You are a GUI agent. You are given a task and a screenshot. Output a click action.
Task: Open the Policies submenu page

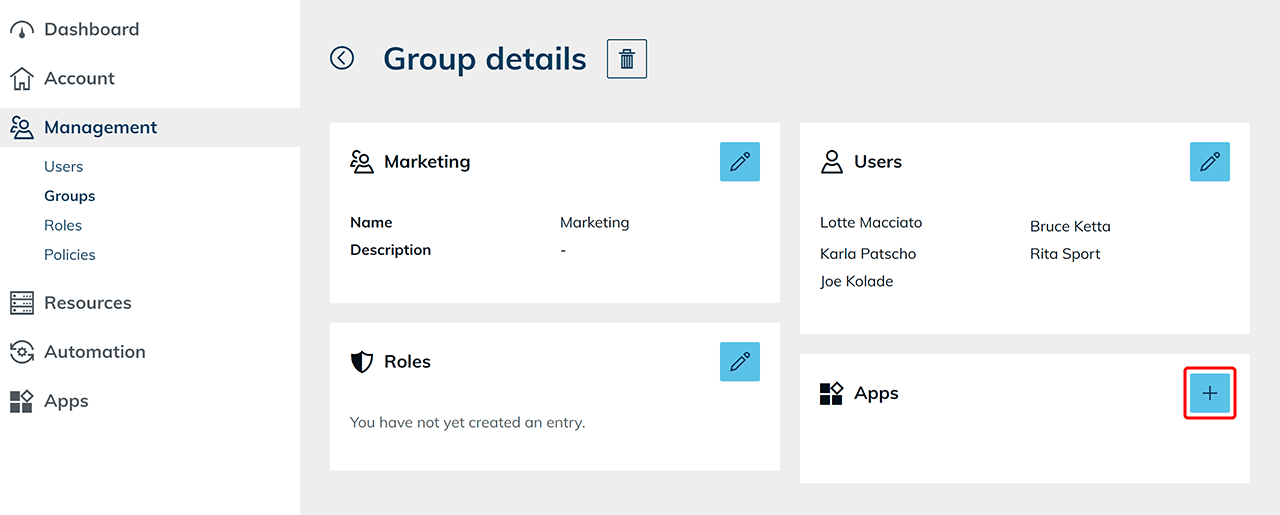[x=70, y=255]
